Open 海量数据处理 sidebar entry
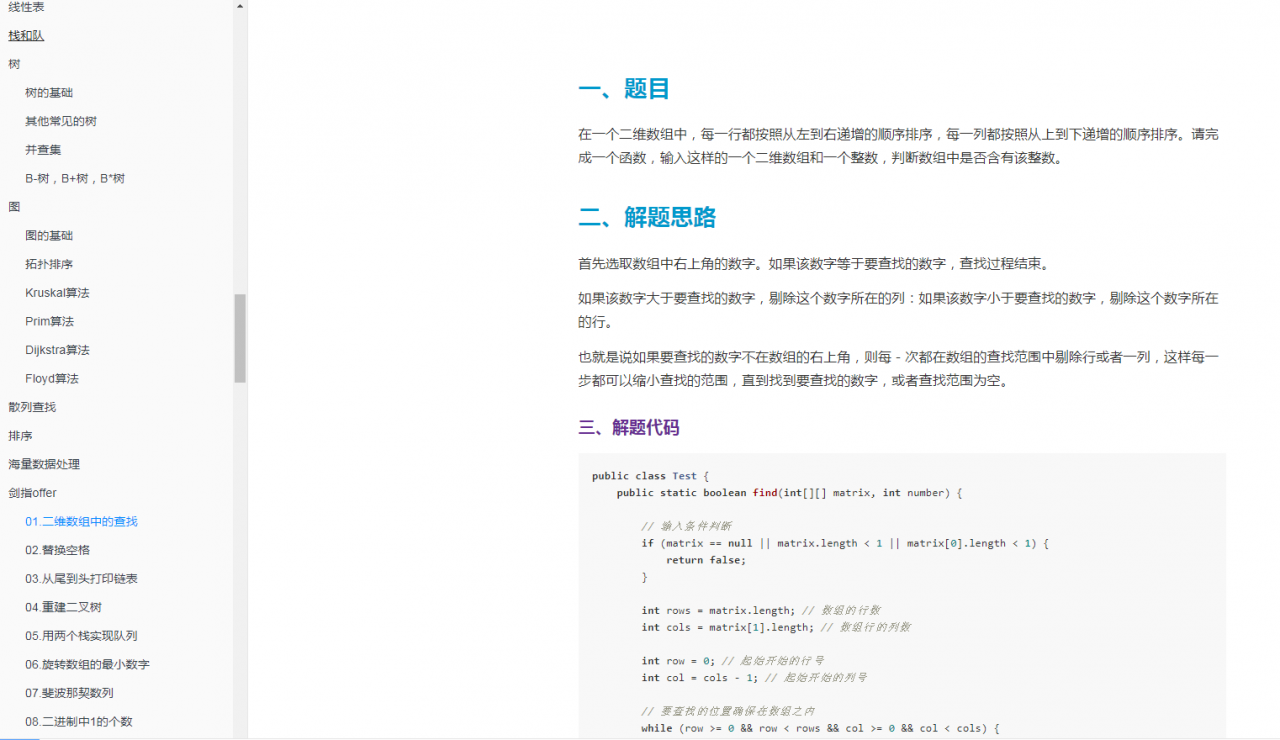The height and width of the screenshot is (740, 1280). pyautogui.click(x=44, y=464)
